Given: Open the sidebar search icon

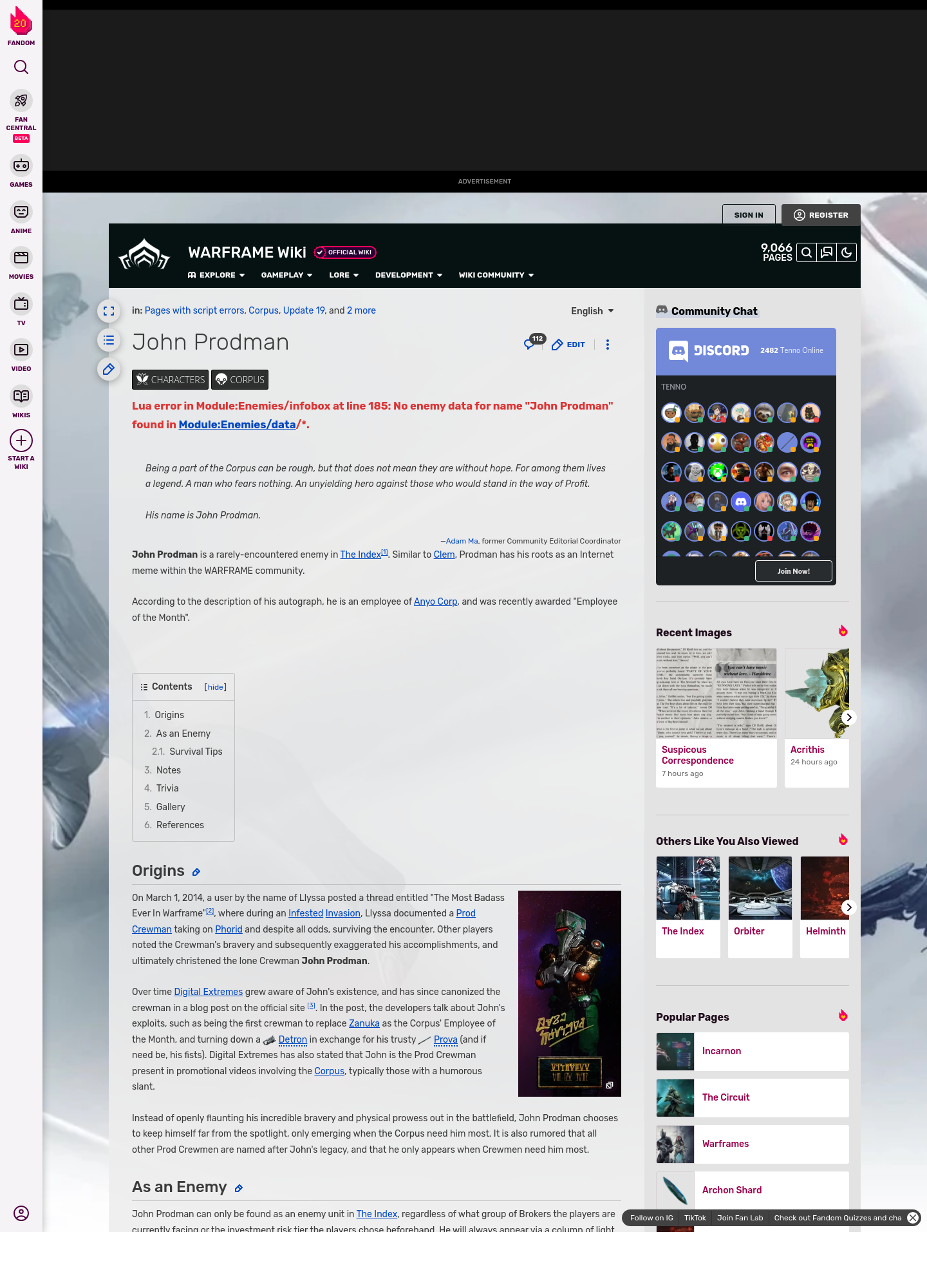Looking at the screenshot, I should click(x=21, y=67).
